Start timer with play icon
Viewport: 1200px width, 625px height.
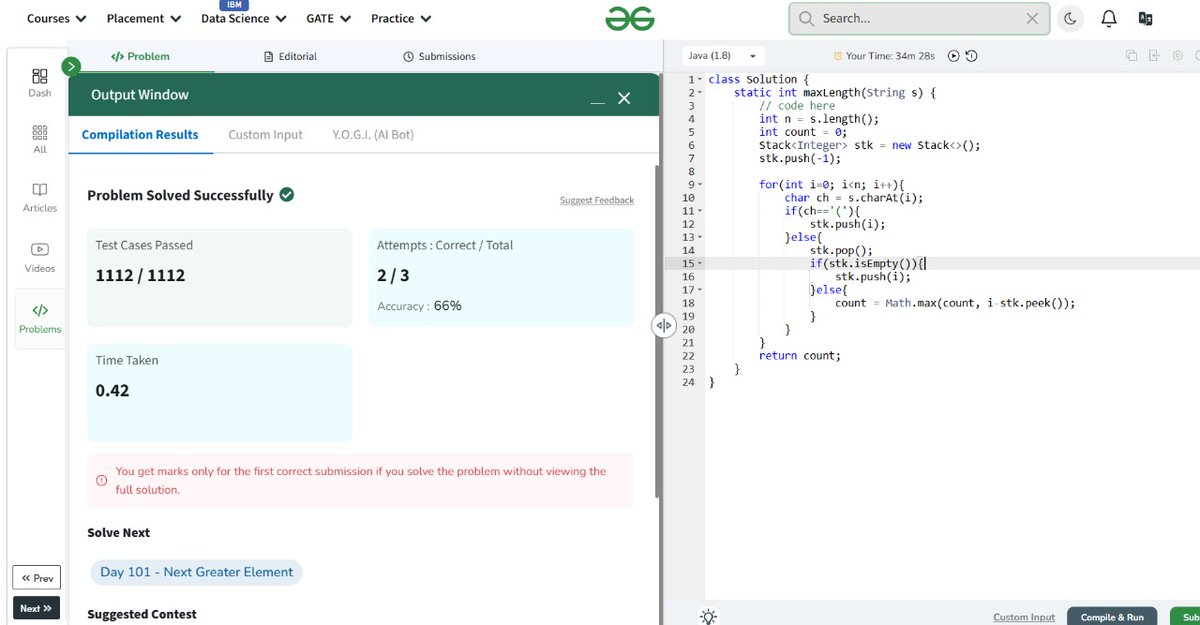(x=954, y=56)
